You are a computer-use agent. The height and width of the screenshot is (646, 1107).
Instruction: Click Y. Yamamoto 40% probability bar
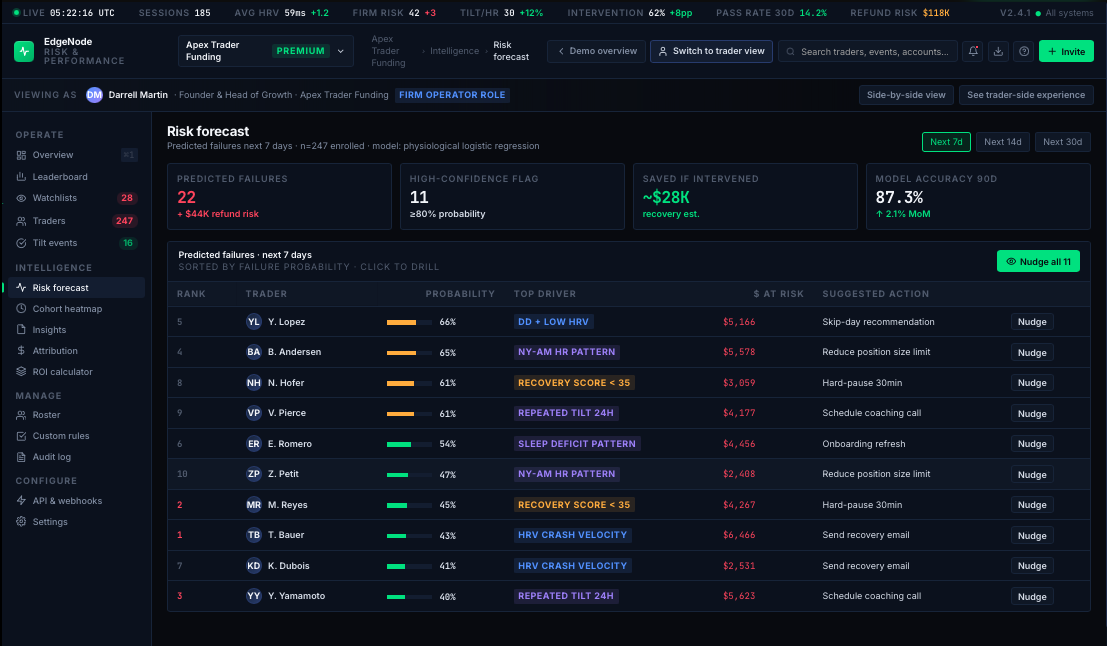[x=409, y=597]
